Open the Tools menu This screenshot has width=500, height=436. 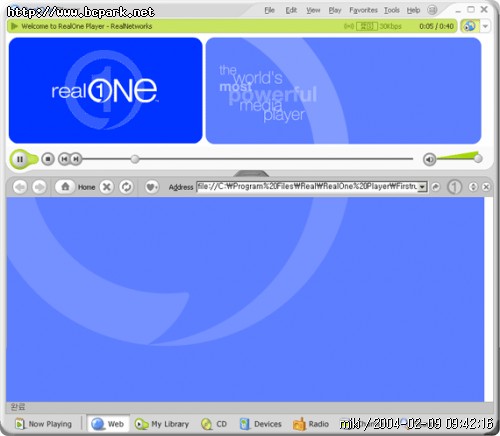tap(391, 10)
